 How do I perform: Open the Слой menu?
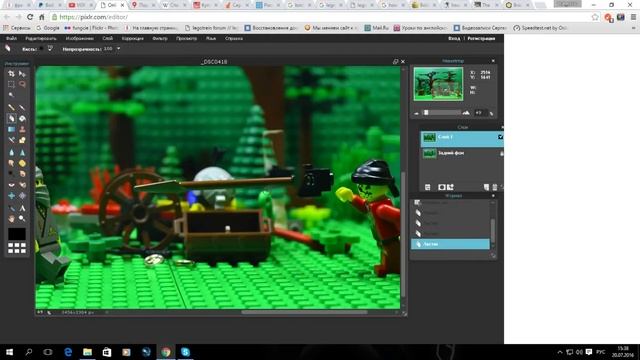click(108, 38)
